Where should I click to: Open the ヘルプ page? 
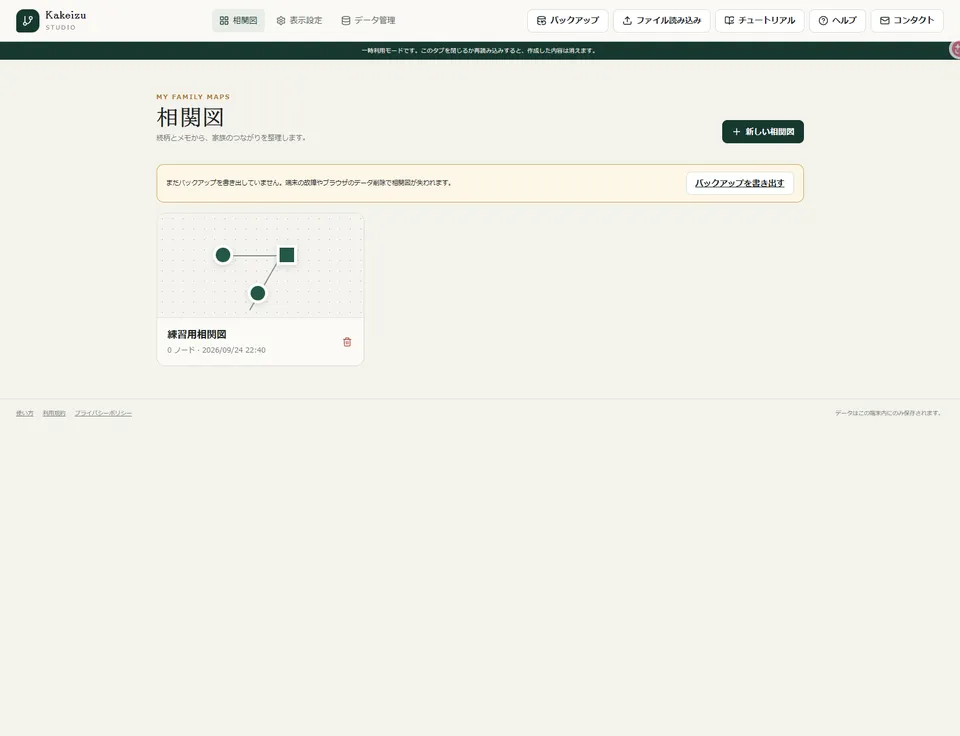pos(837,20)
